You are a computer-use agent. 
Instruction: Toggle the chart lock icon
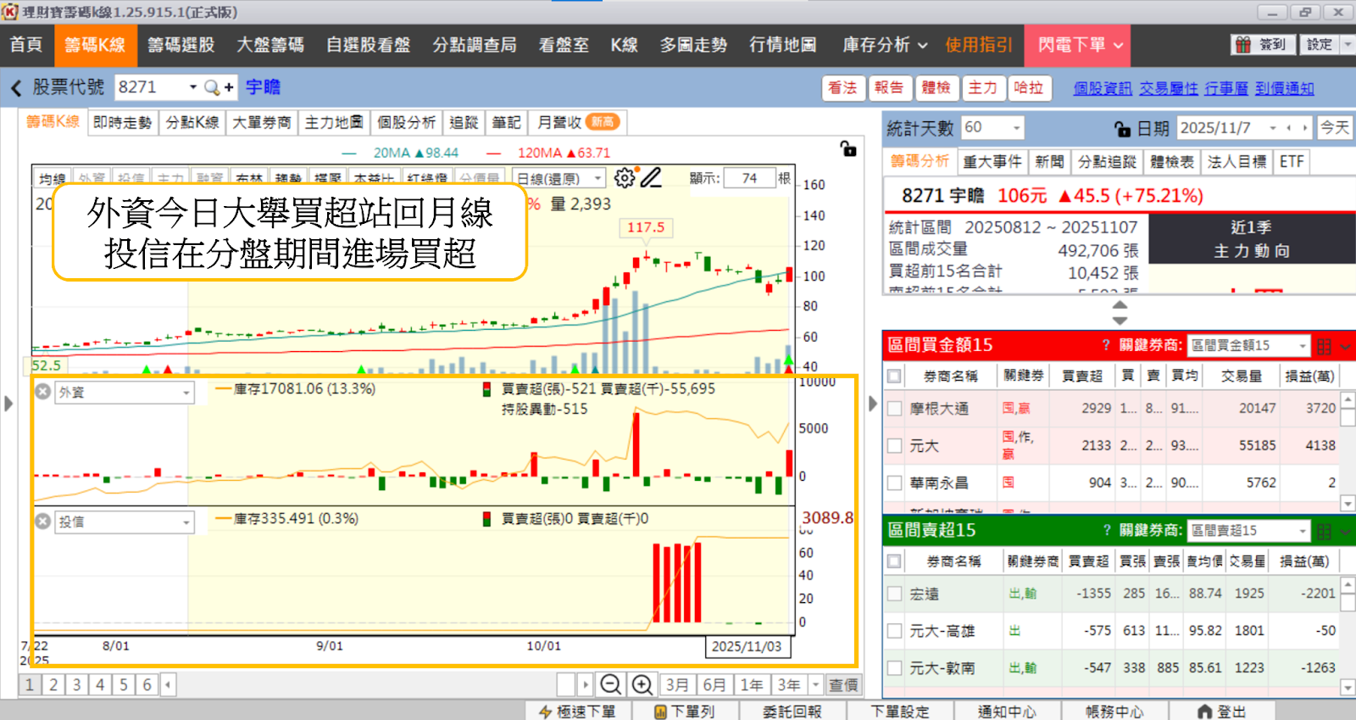(848, 150)
